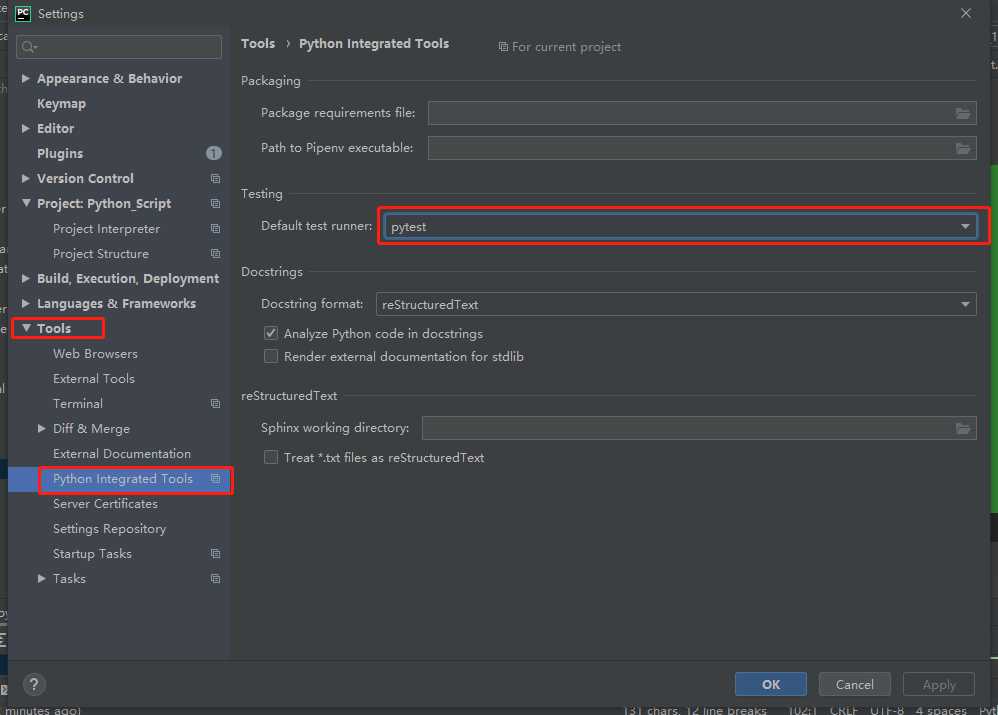Click project-scope icon beside Project Structure
Screen dimensions: 998x715
(215, 253)
